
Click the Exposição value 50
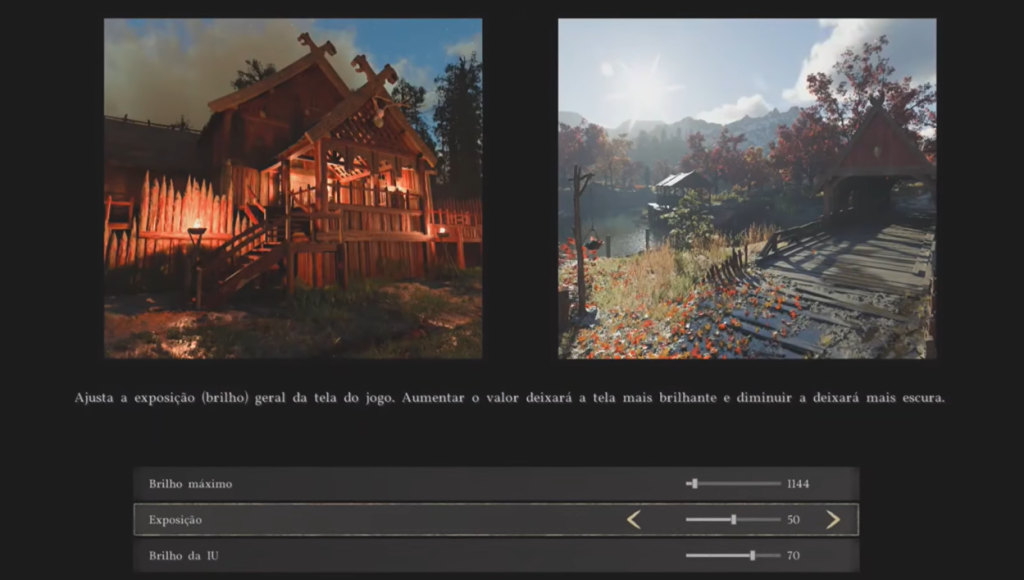point(793,520)
